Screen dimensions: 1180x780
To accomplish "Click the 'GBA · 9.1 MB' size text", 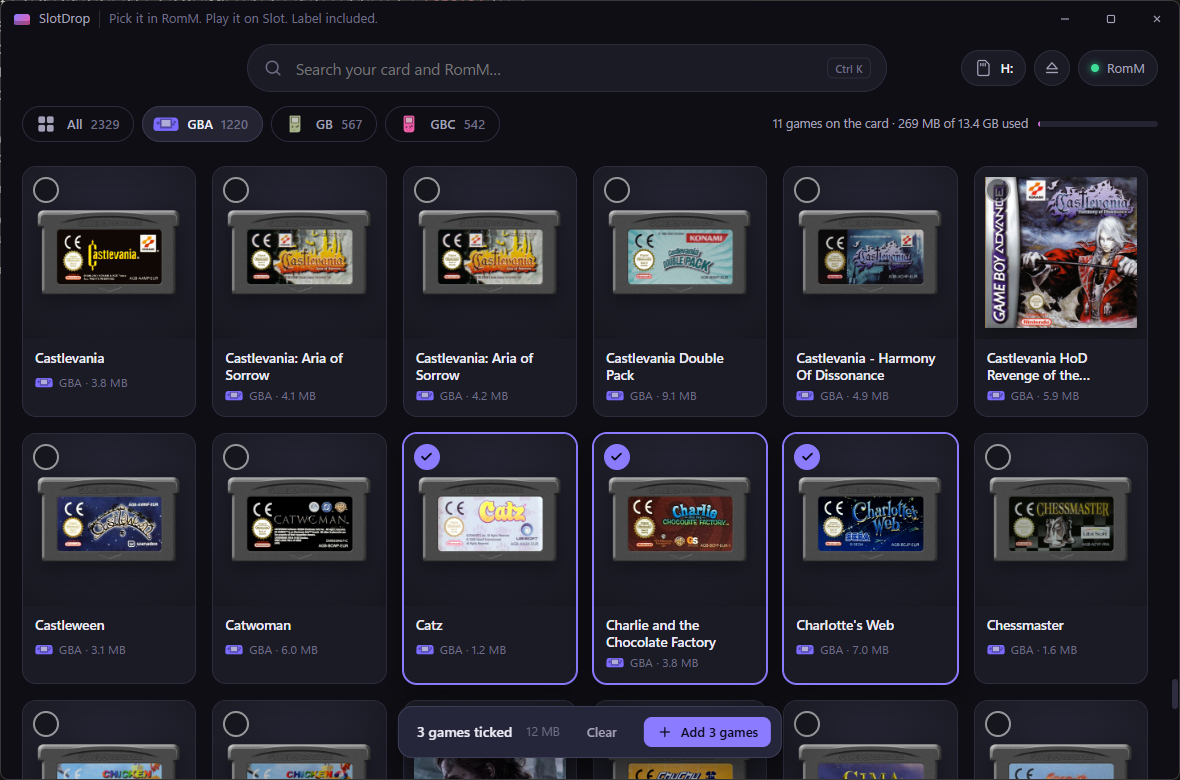I will (663, 396).
